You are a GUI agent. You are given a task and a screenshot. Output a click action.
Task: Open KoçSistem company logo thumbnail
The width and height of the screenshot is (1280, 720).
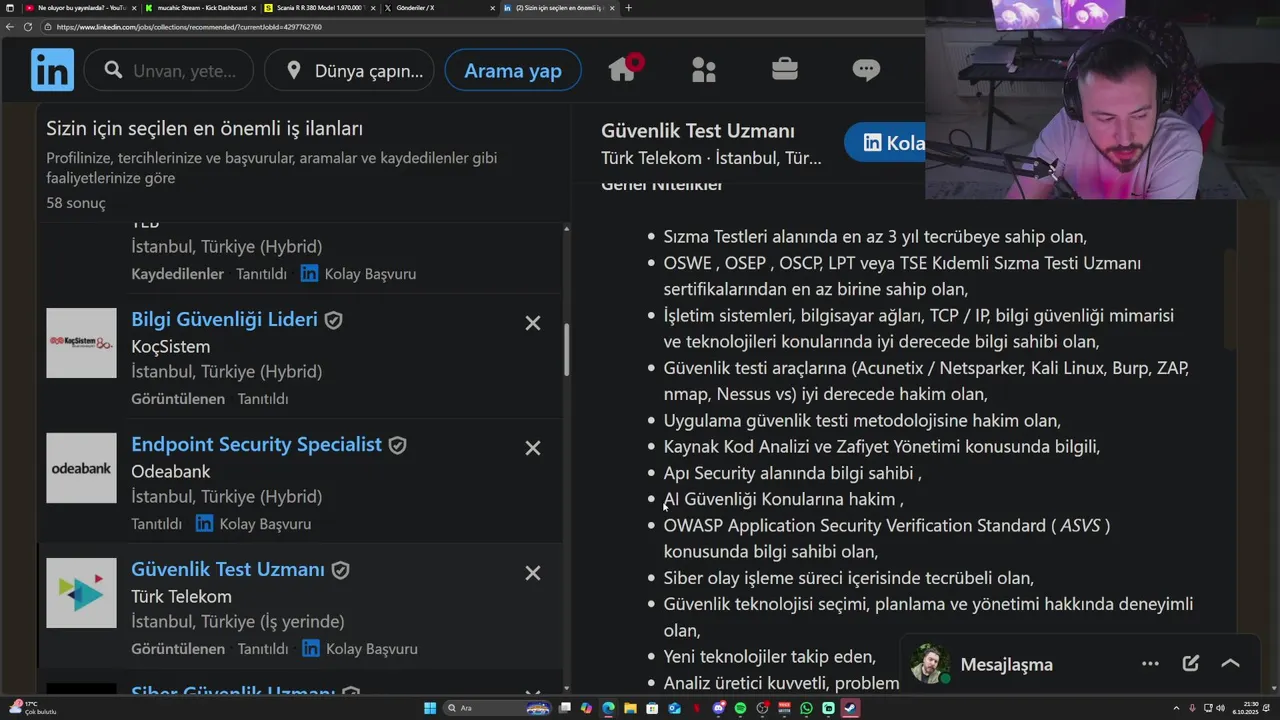point(81,343)
